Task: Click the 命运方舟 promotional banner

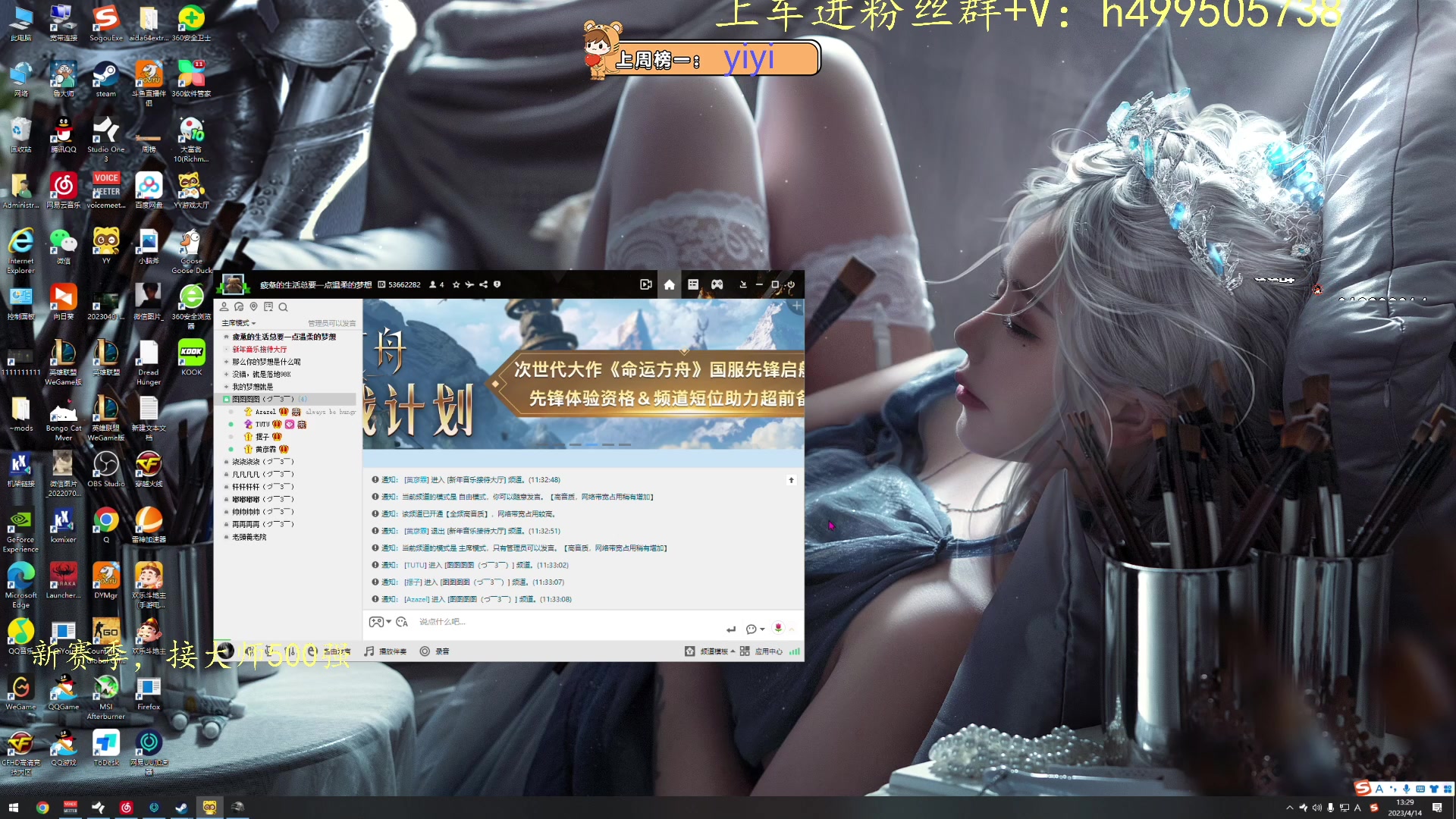Action: 583,374
